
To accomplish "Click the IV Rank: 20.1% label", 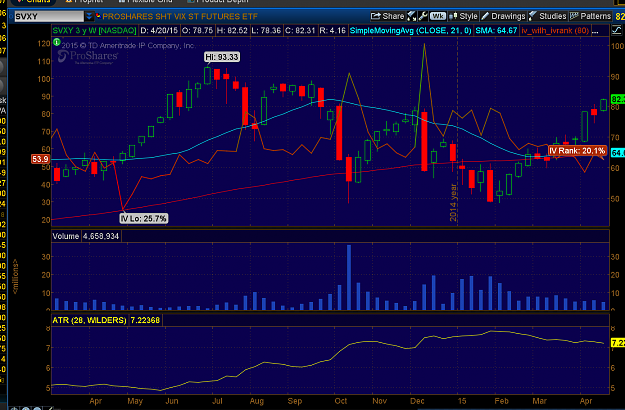I will click(x=577, y=151).
